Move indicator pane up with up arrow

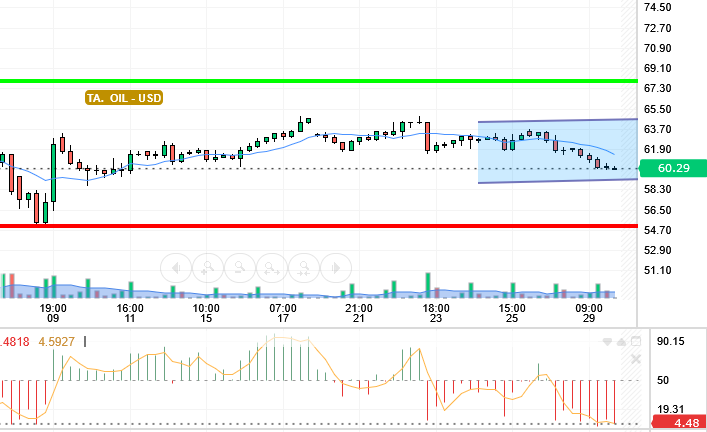(x=622, y=342)
